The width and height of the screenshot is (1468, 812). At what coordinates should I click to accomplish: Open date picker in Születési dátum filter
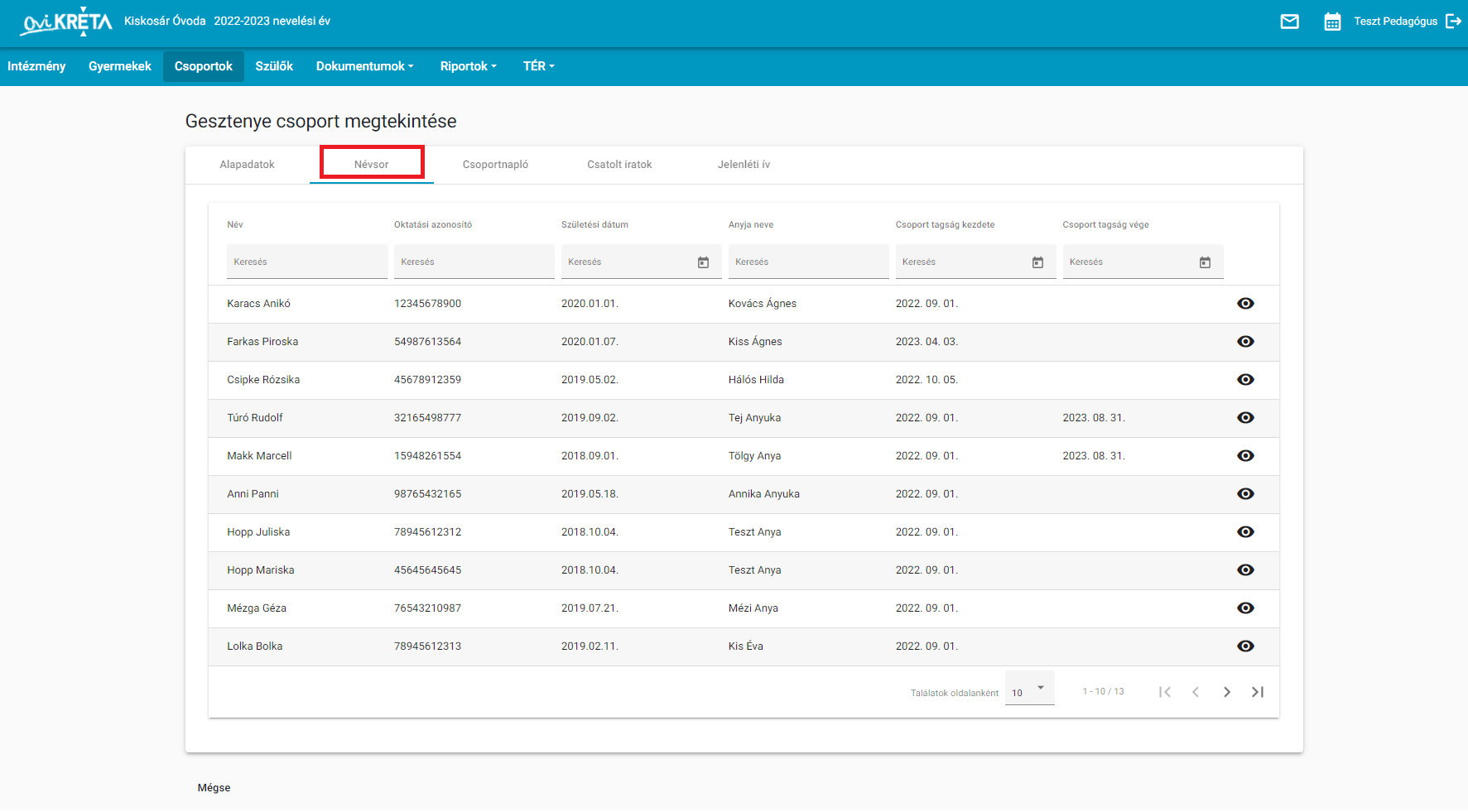click(x=703, y=262)
